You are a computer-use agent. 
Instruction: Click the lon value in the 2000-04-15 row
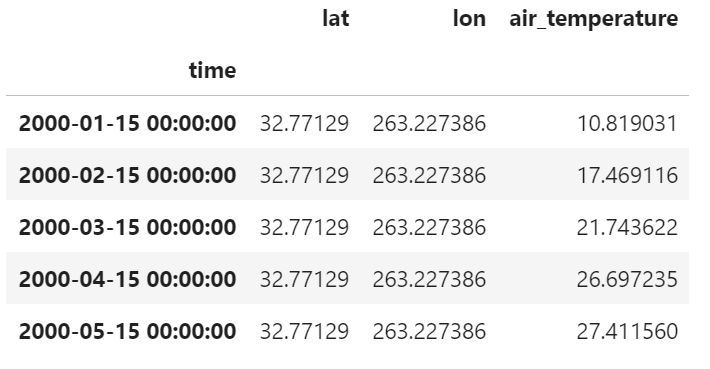(429, 279)
